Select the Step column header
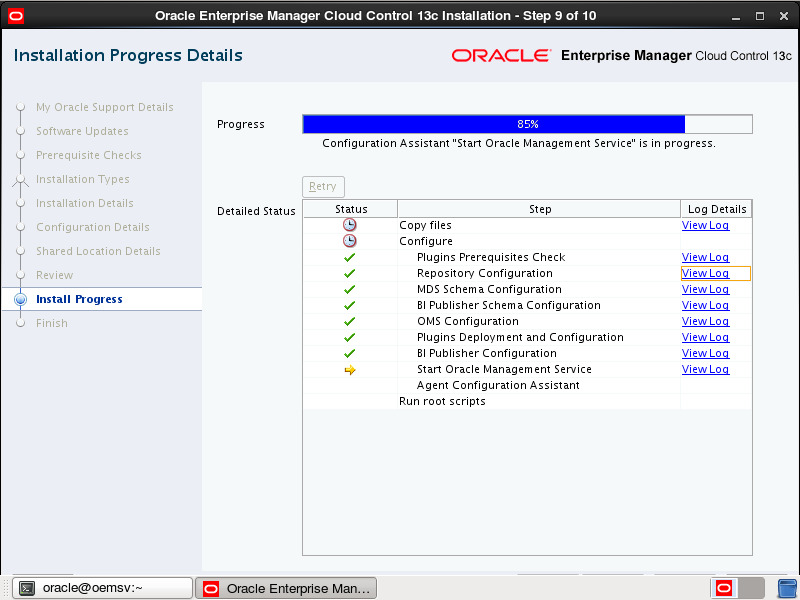 coord(539,209)
